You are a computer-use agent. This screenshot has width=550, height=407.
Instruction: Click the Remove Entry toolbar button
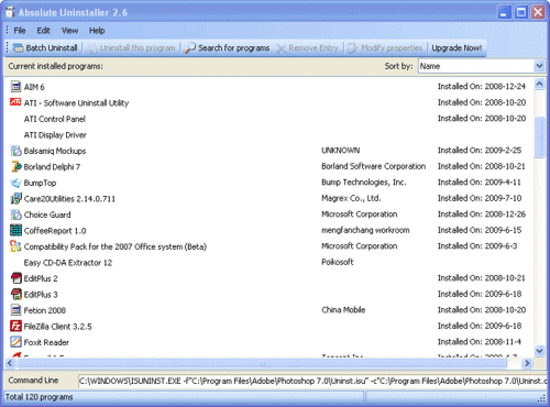pos(307,48)
